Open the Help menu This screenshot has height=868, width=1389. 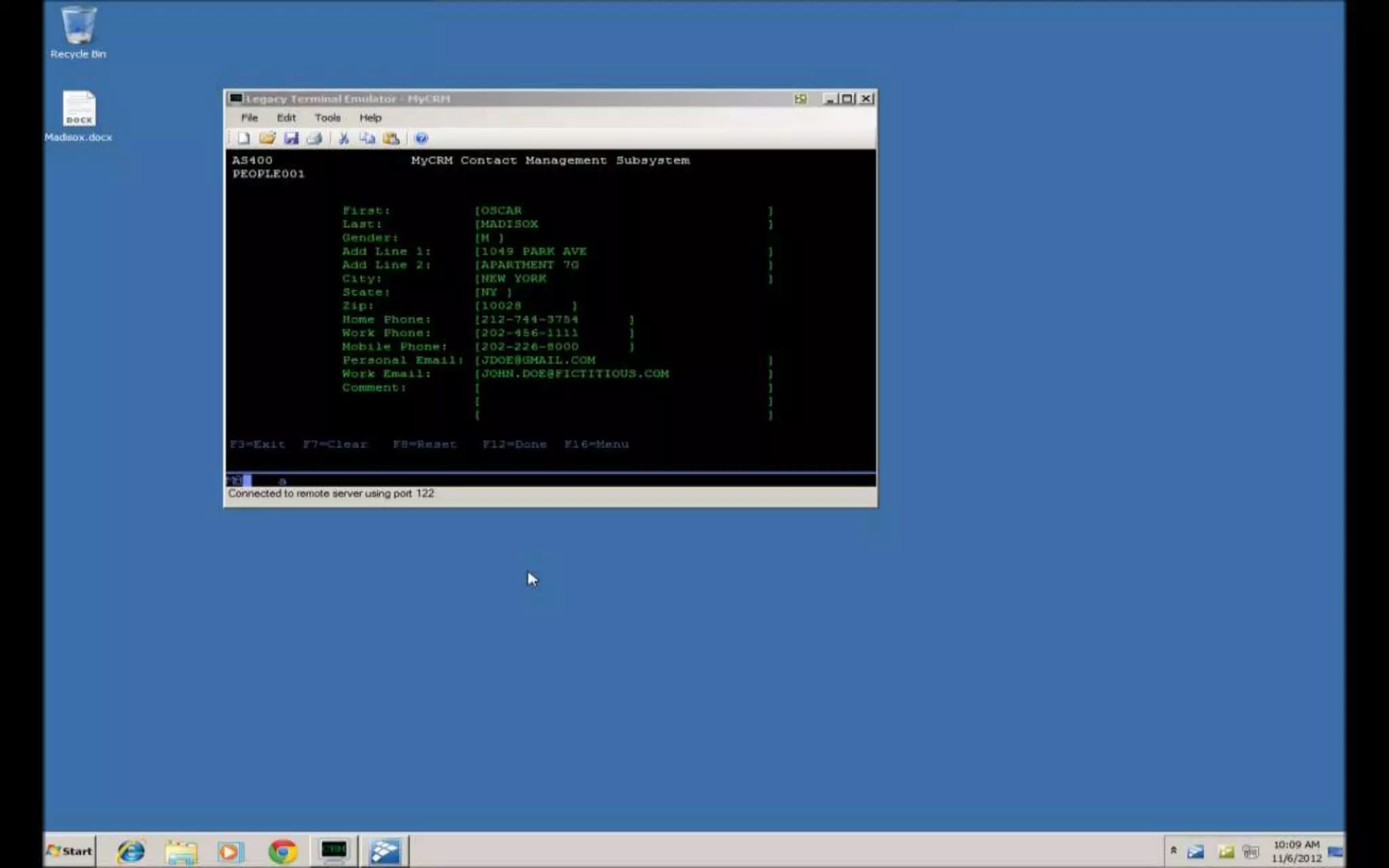[370, 117]
